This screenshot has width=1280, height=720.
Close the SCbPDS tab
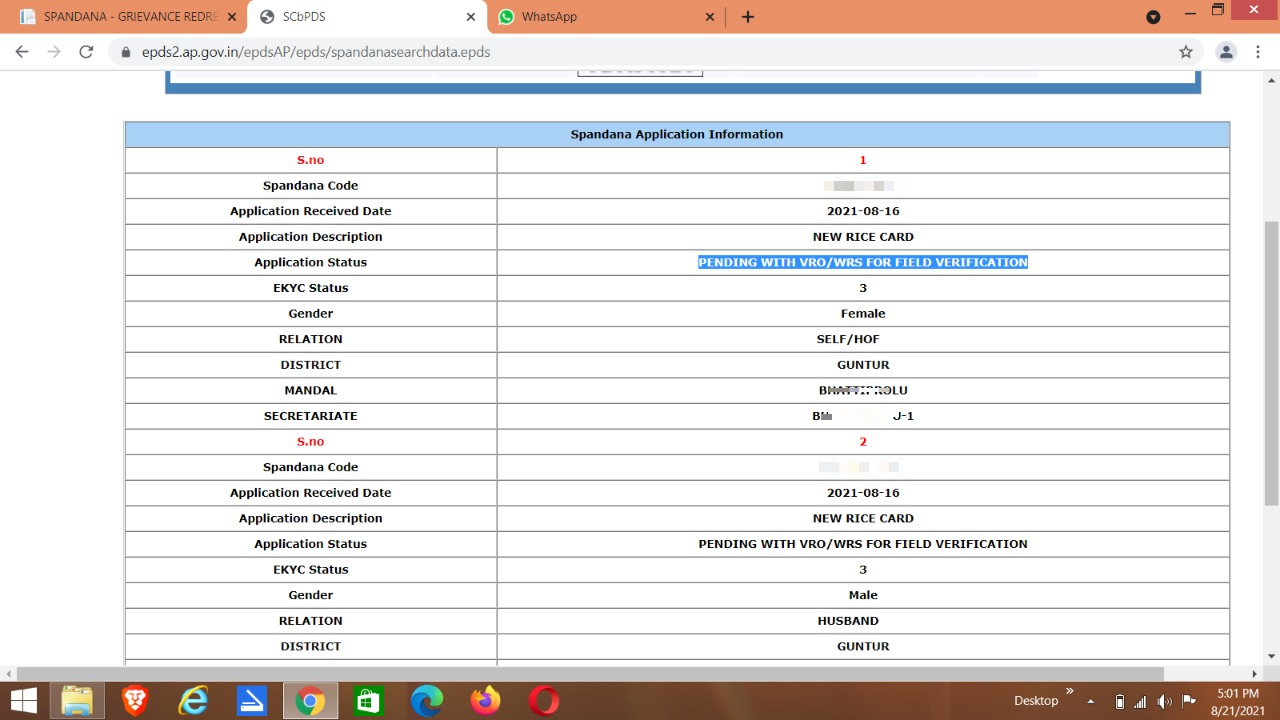(x=471, y=17)
